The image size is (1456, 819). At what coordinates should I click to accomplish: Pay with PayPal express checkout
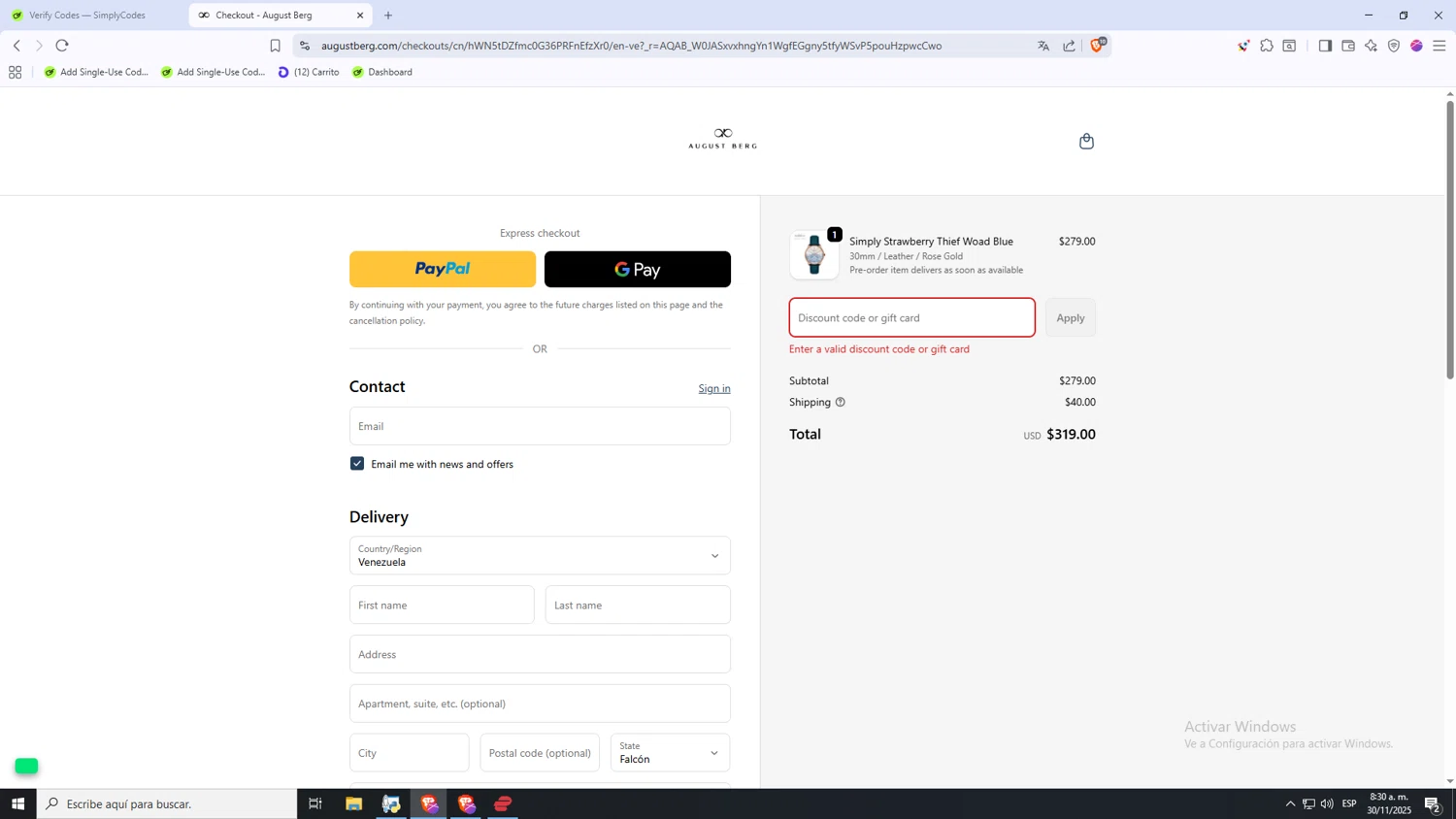pos(443,269)
